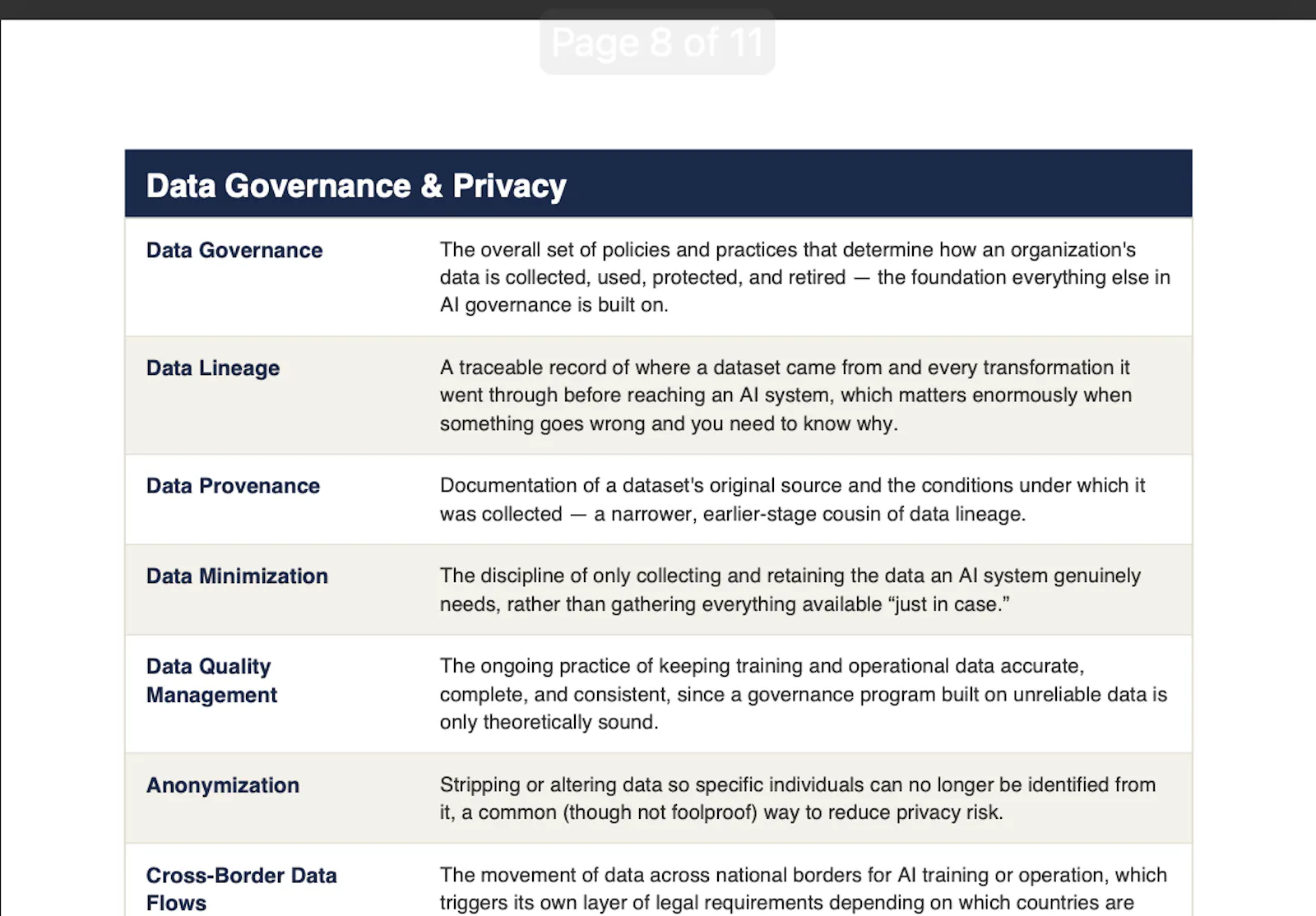
Task: Select the 'Cross-Border Data Flows' term
Action: 242,889
